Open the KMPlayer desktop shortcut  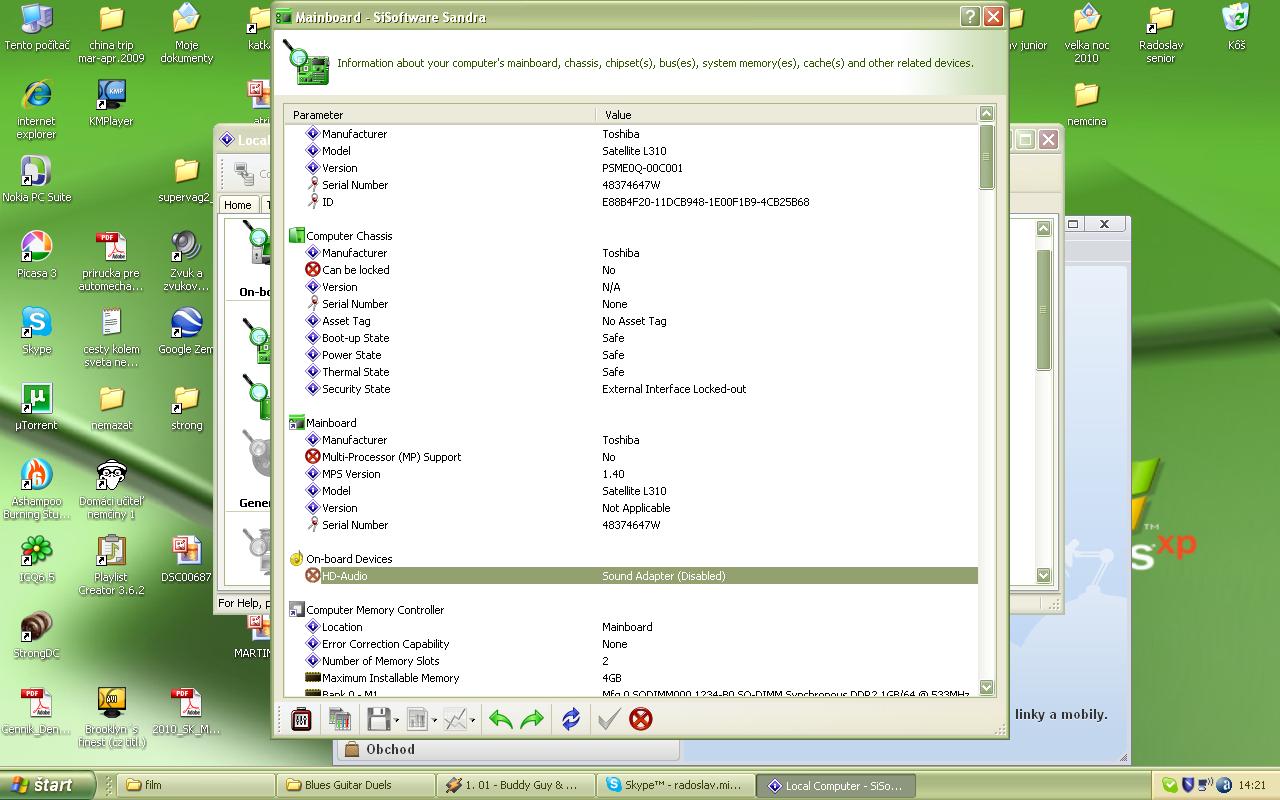tap(111, 104)
